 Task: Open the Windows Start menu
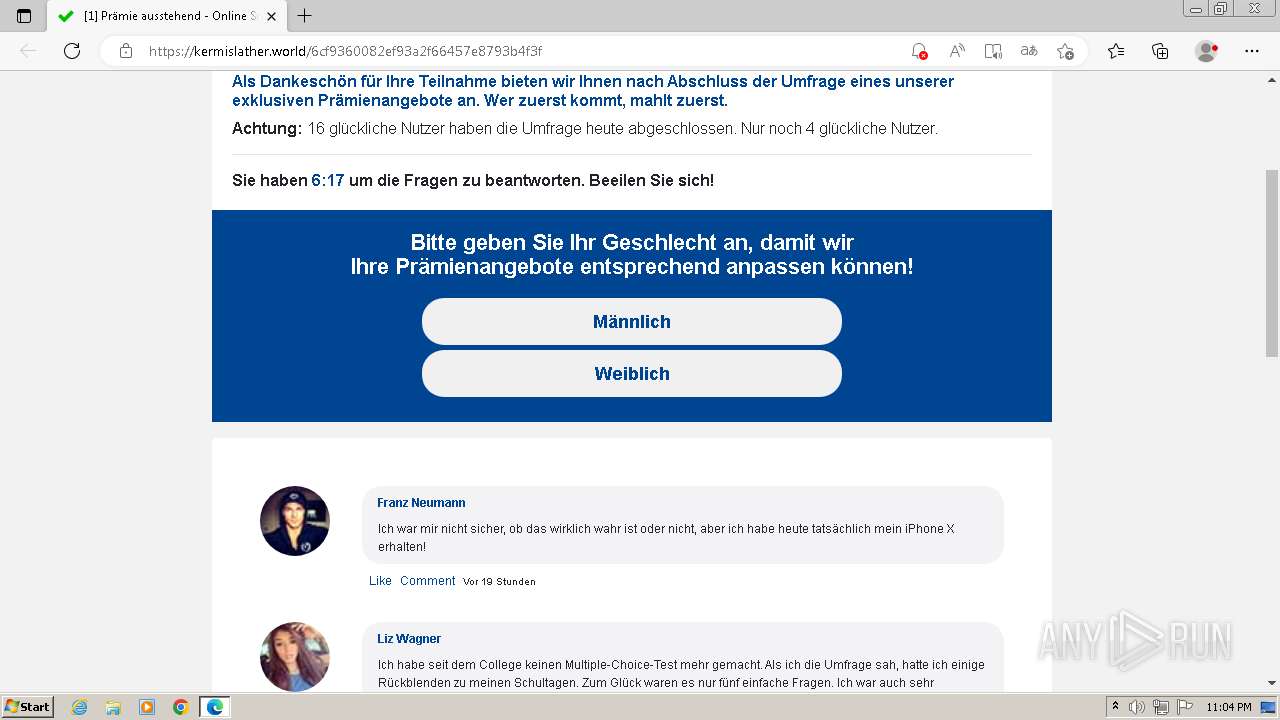point(28,707)
